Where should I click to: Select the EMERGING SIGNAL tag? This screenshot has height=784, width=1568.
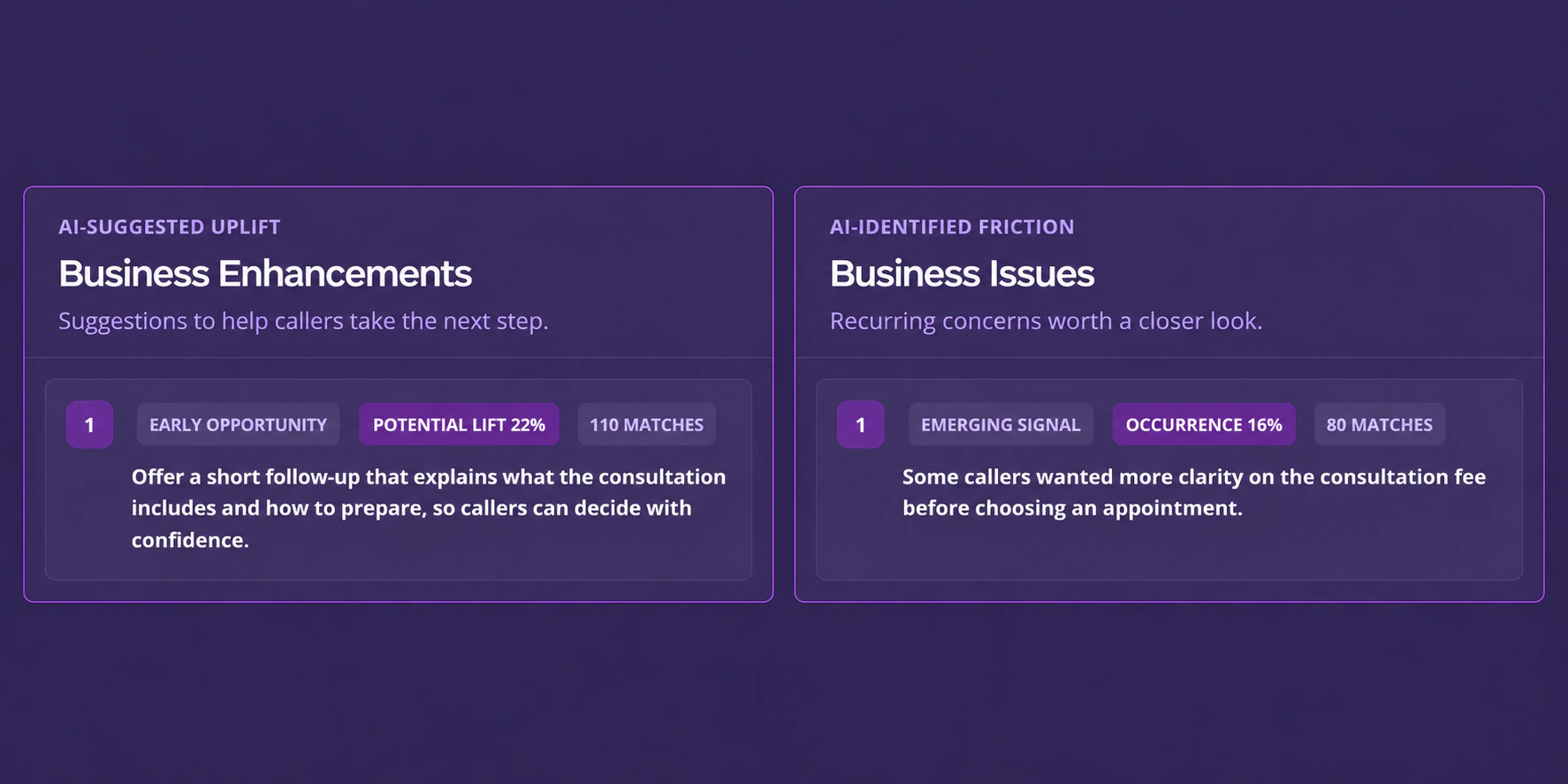1001,424
